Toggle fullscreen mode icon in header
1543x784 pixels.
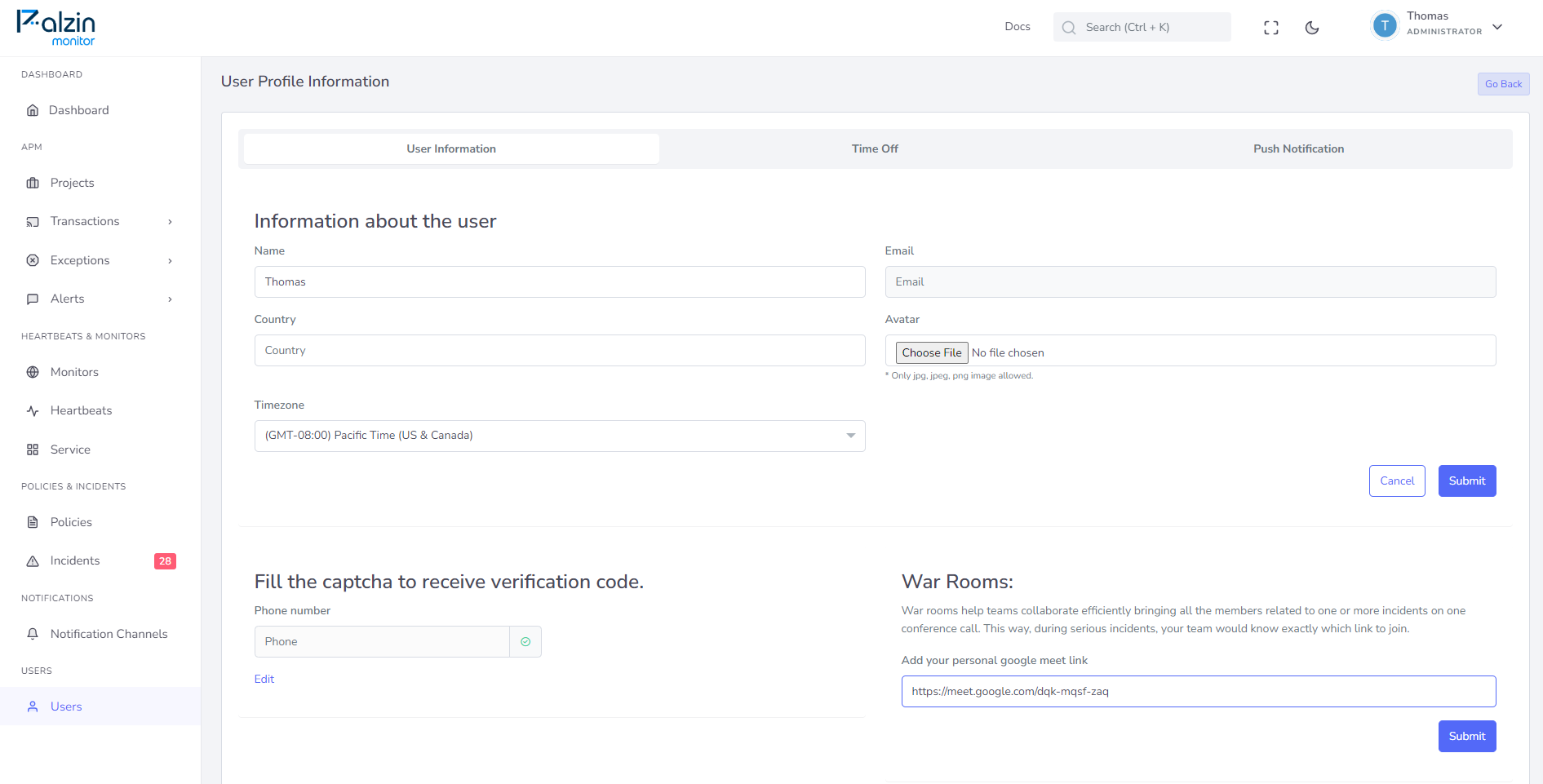point(1271,28)
